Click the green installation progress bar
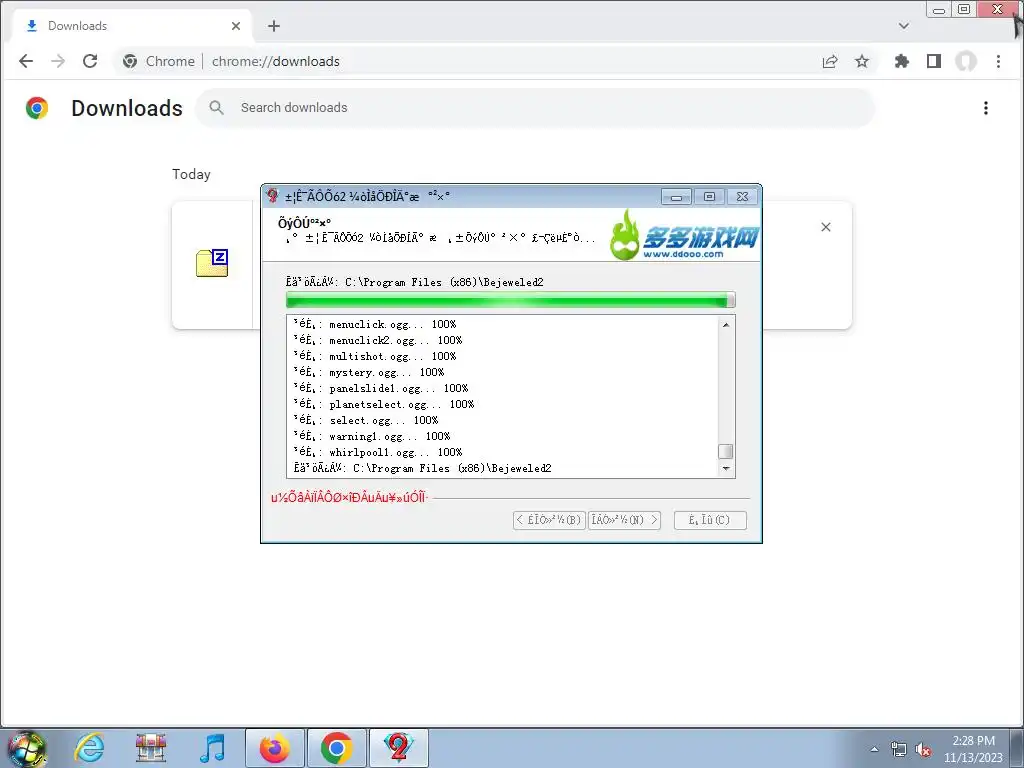The height and width of the screenshot is (768, 1024). 511,300
